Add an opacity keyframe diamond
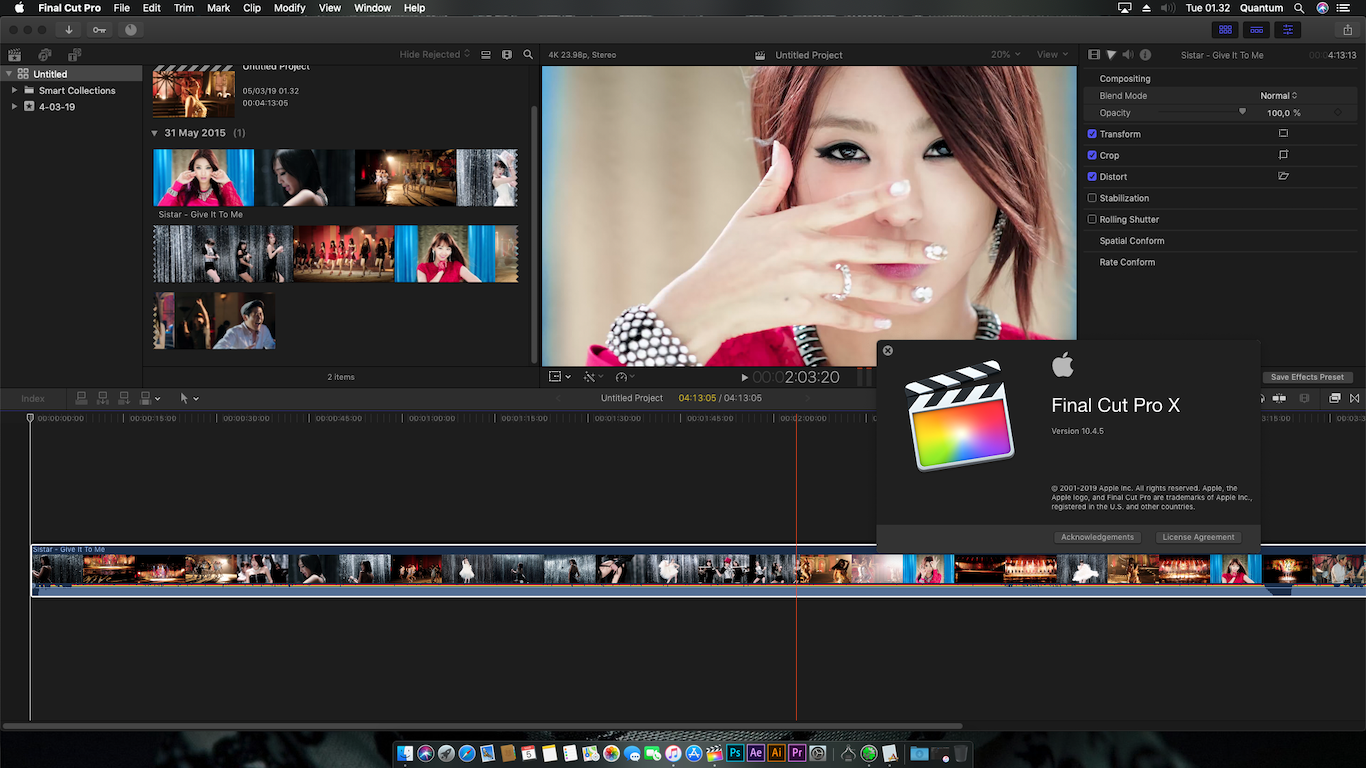This screenshot has width=1366, height=768. [x=1338, y=113]
